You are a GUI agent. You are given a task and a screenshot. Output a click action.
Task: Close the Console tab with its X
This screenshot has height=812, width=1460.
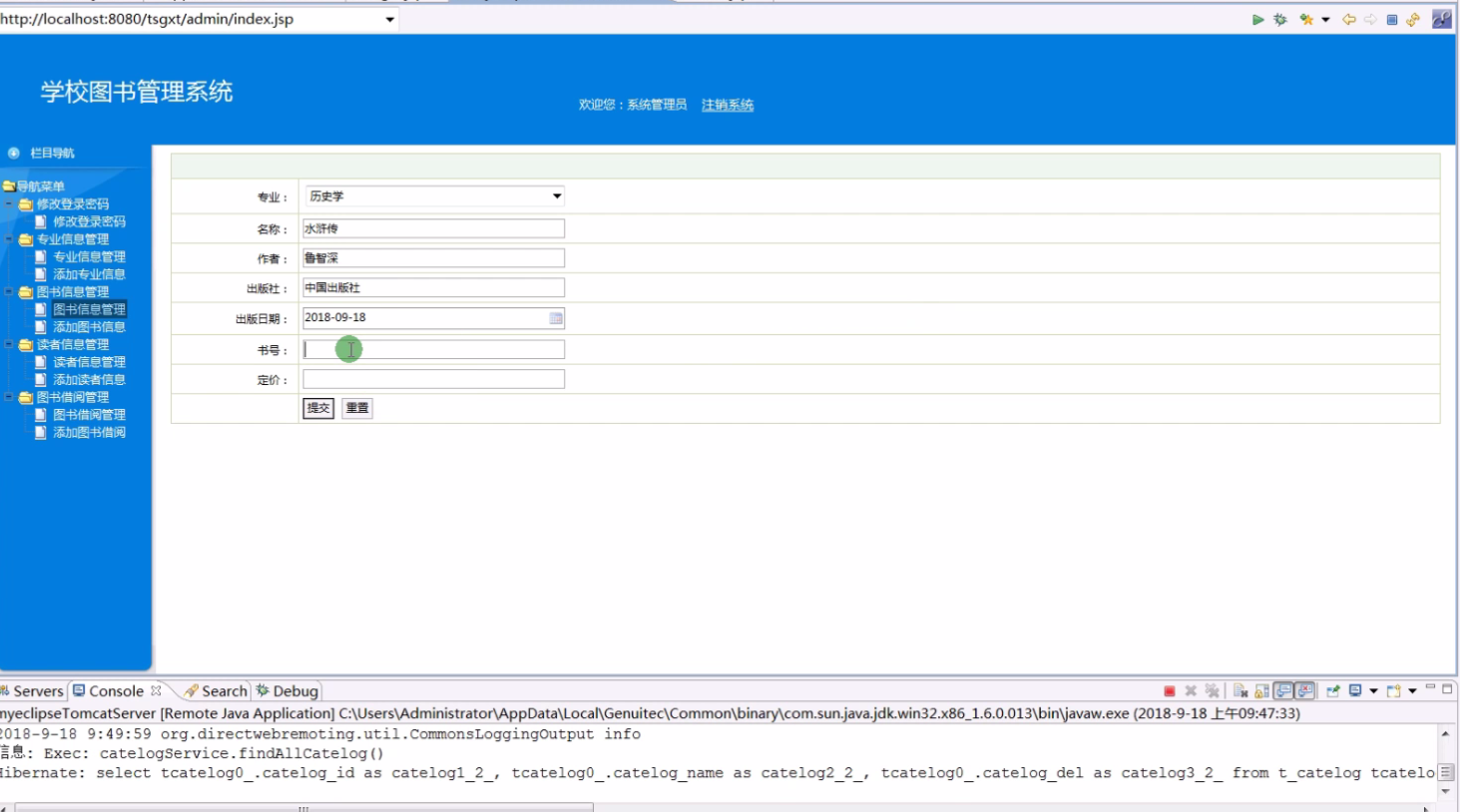(156, 690)
